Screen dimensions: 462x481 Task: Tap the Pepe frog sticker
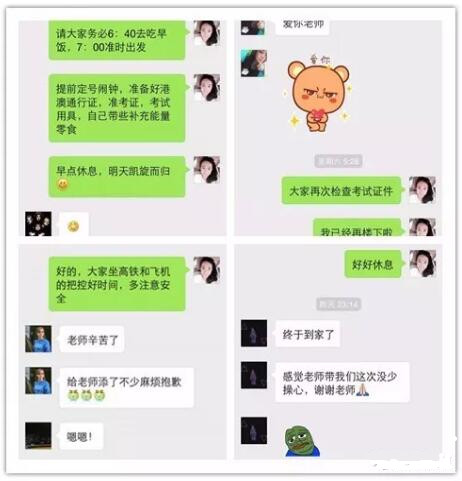pyautogui.click(x=302, y=441)
